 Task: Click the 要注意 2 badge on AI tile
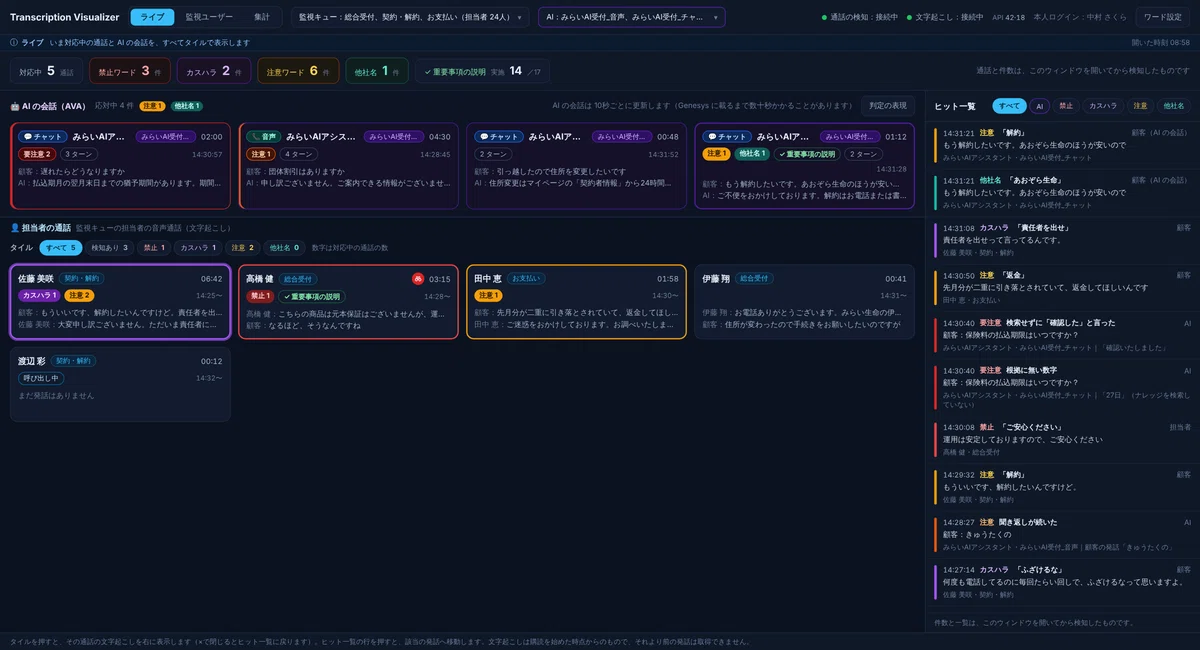click(37, 154)
